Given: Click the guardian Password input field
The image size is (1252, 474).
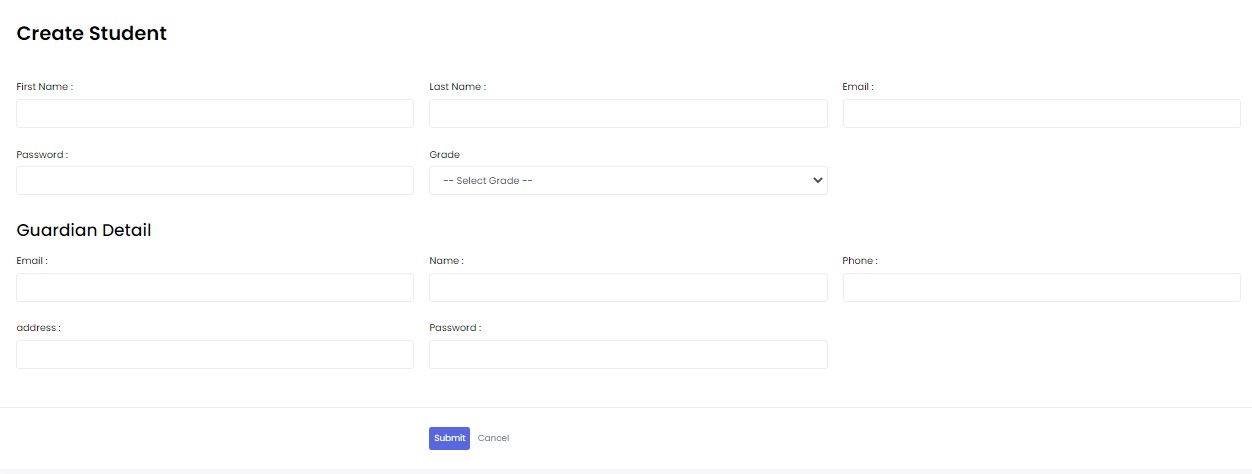Looking at the screenshot, I should [x=628, y=354].
